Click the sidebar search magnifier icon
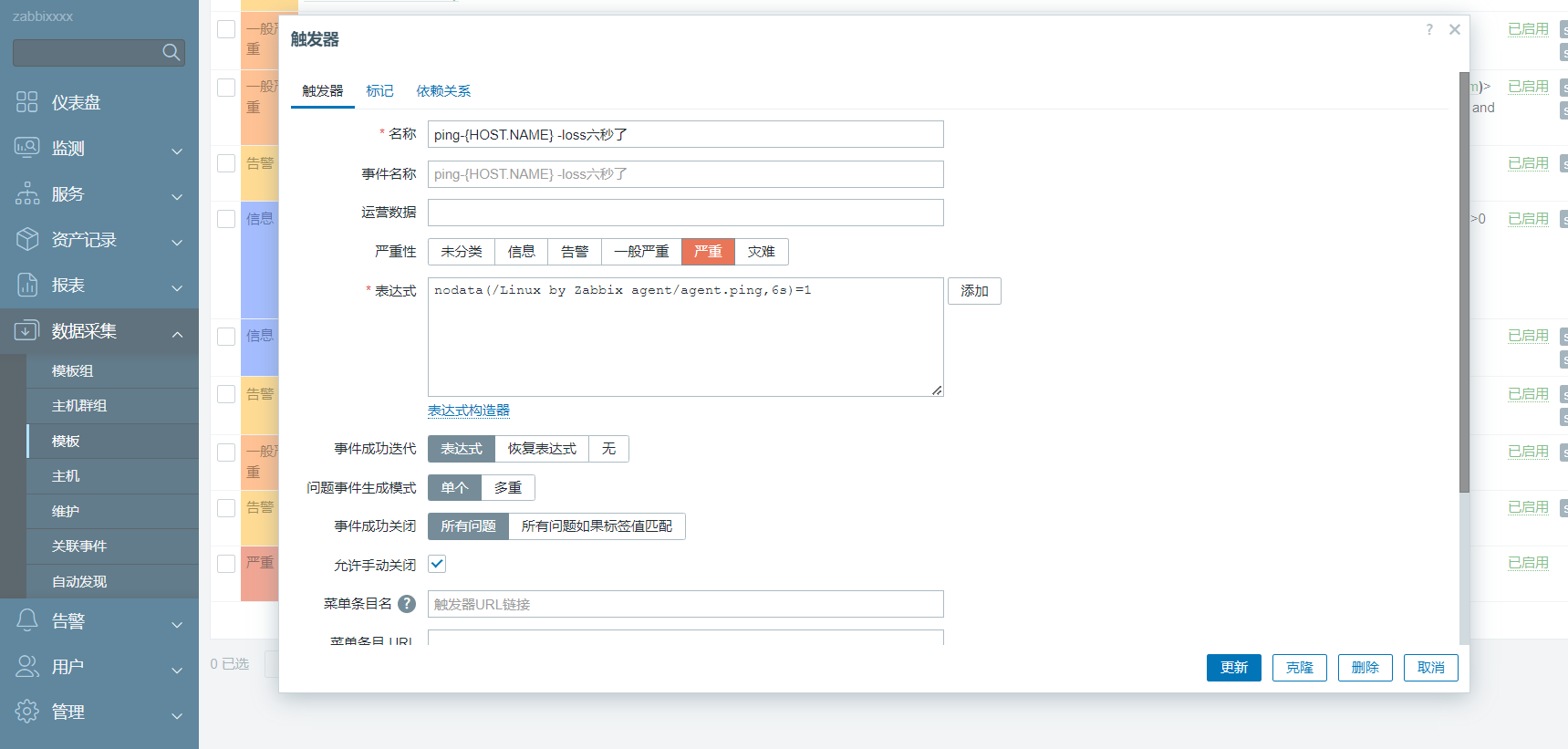This screenshot has width=1568, height=749. (171, 53)
